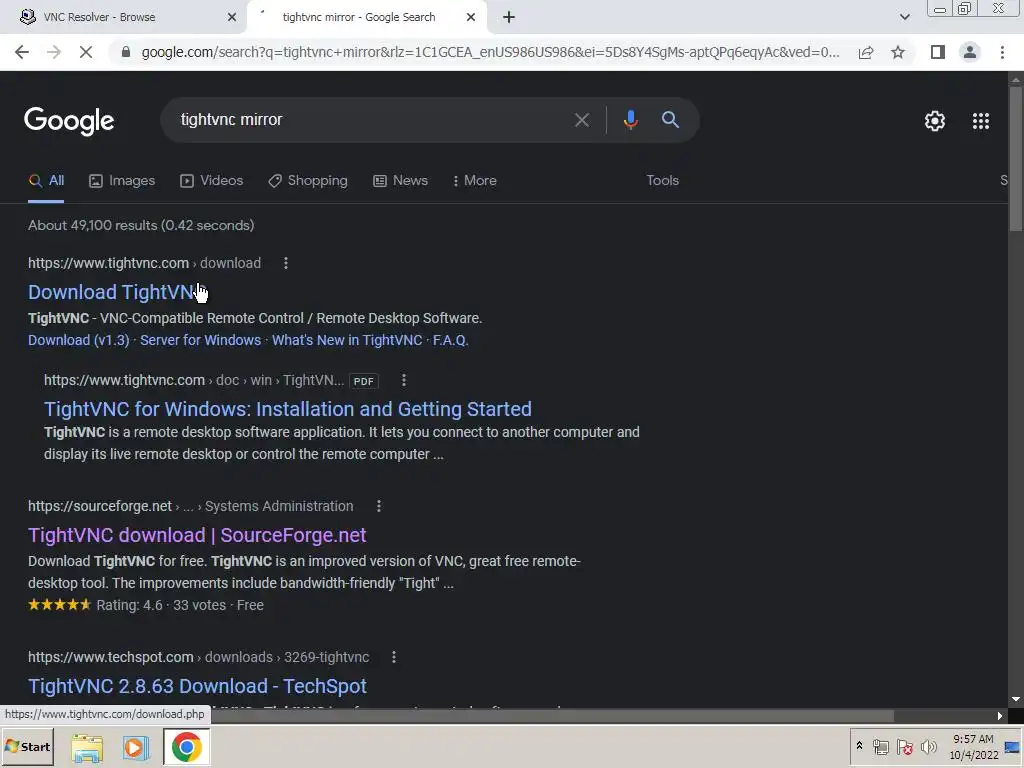The height and width of the screenshot is (768, 1024).
Task: Switch to Videos results
Action: pyautogui.click(x=212, y=181)
